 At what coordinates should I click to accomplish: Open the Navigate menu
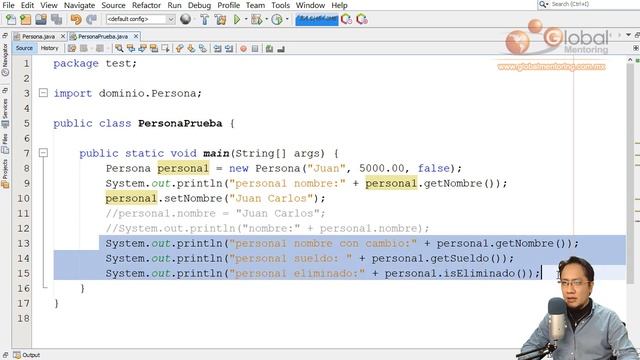point(79,5)
